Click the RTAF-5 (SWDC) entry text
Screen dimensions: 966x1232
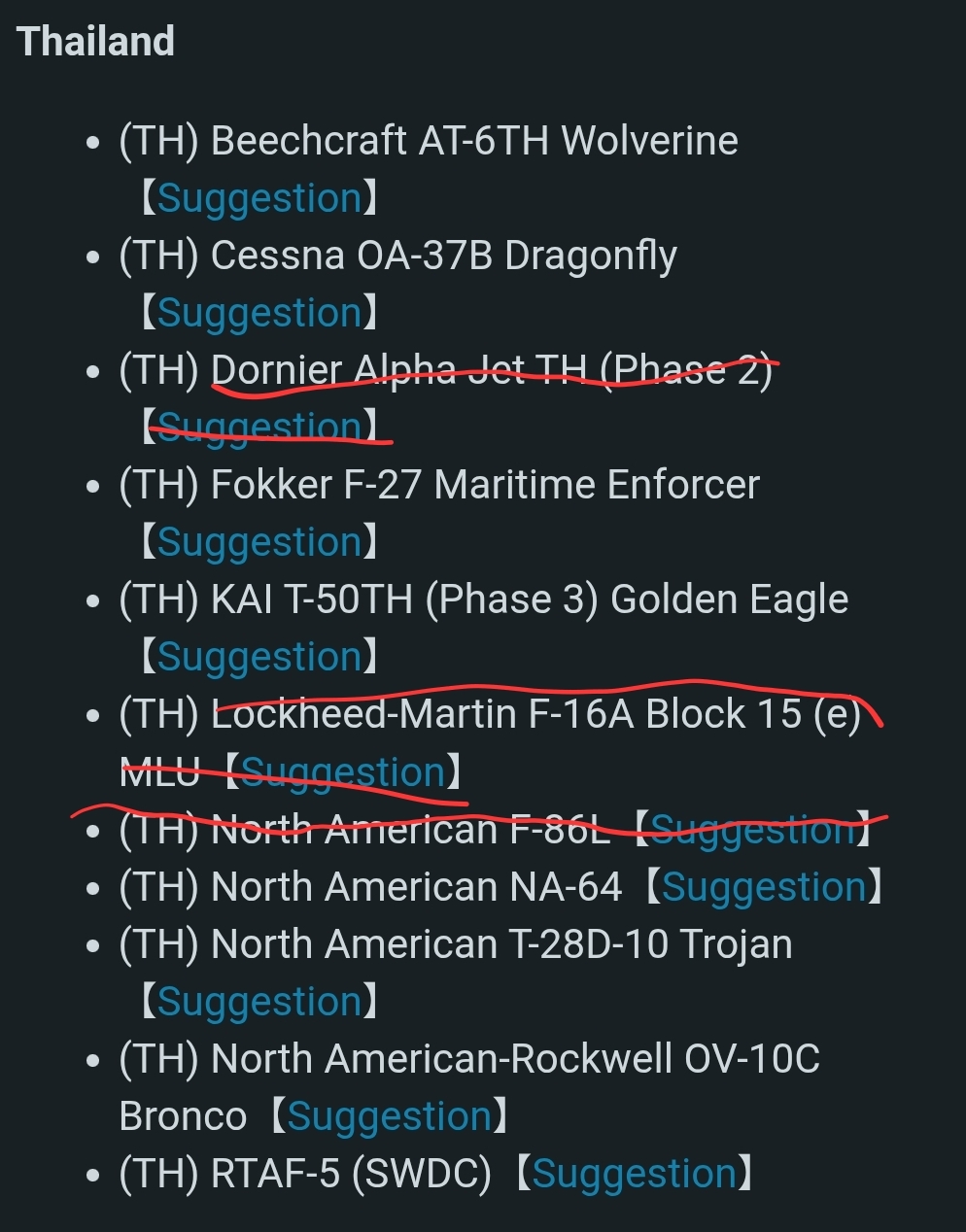point(305,1174)
